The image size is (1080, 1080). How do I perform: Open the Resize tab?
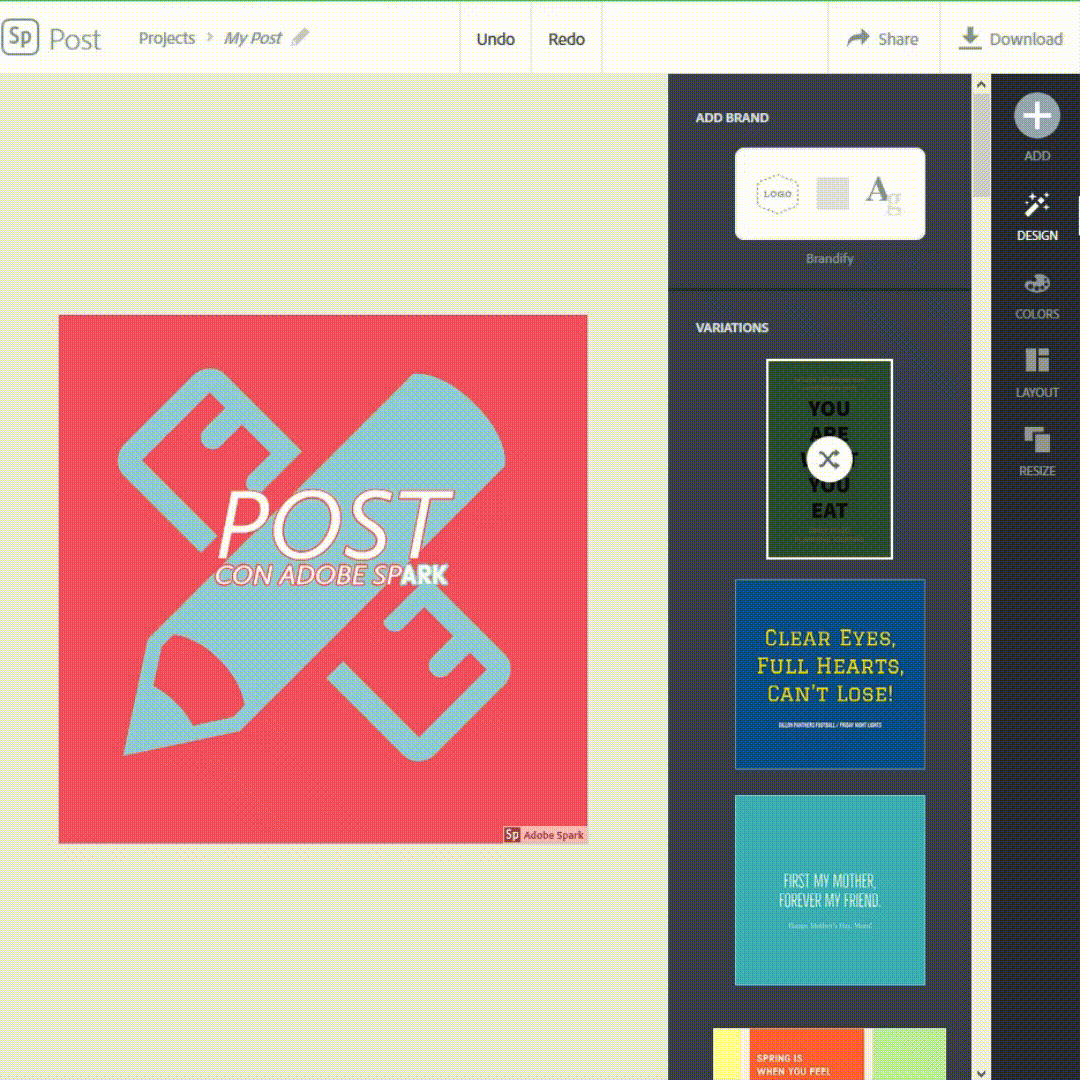pos(1037,452)
